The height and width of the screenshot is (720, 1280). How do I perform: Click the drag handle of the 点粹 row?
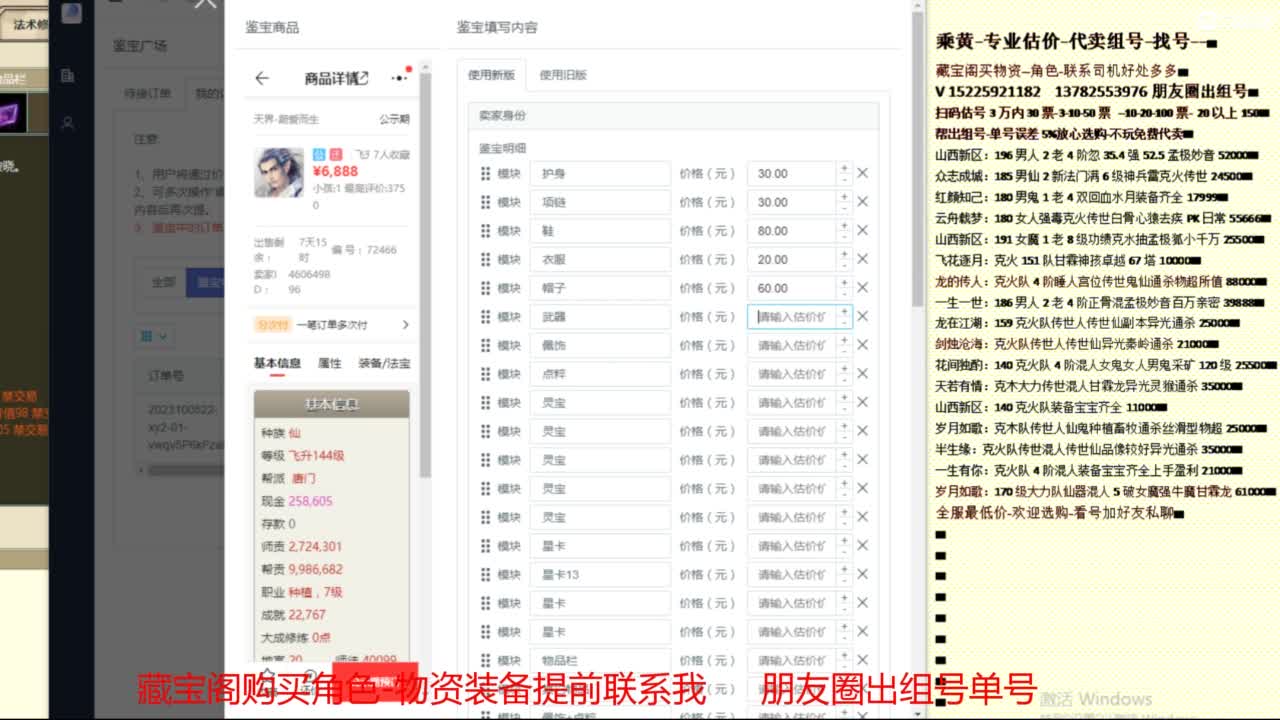486,374
